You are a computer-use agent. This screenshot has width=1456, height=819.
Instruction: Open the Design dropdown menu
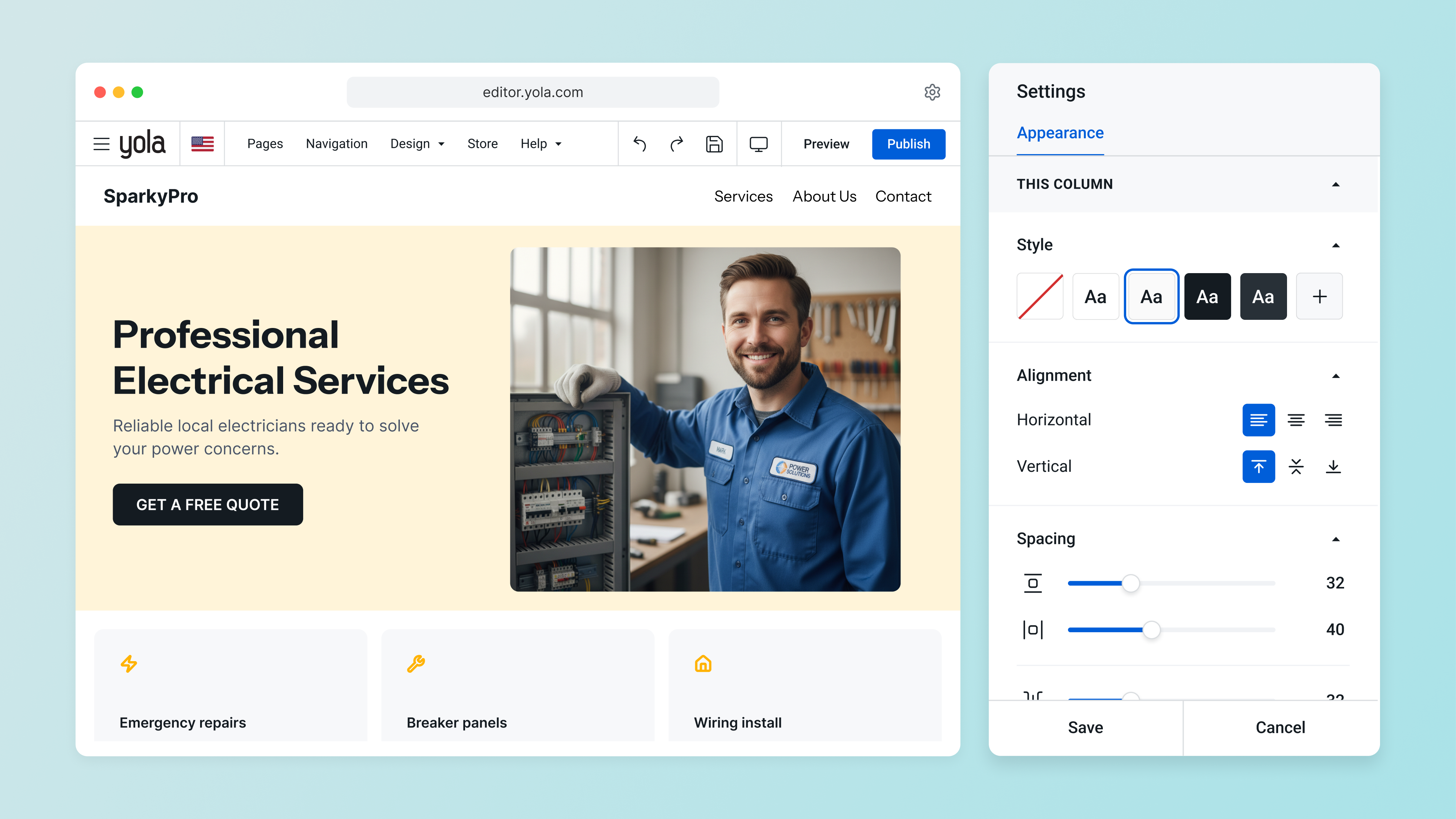[x=417, y=144]
